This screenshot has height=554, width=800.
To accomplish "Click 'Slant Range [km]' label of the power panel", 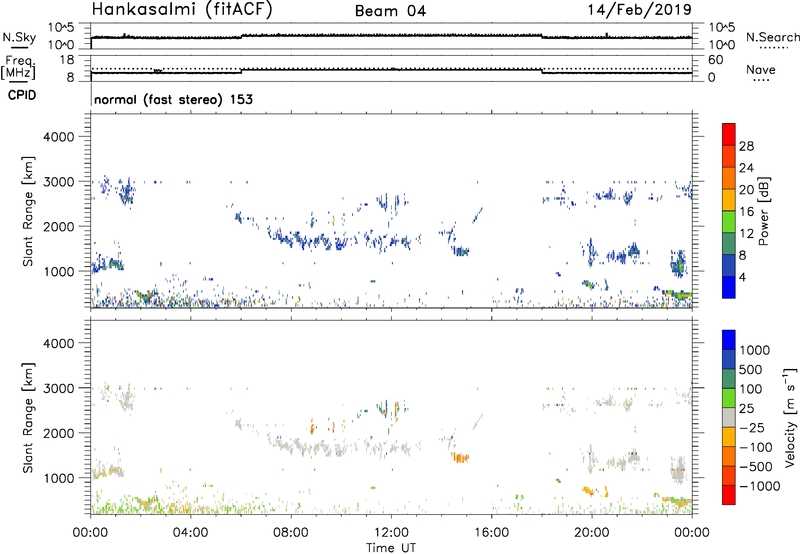I will click(28, 211).
